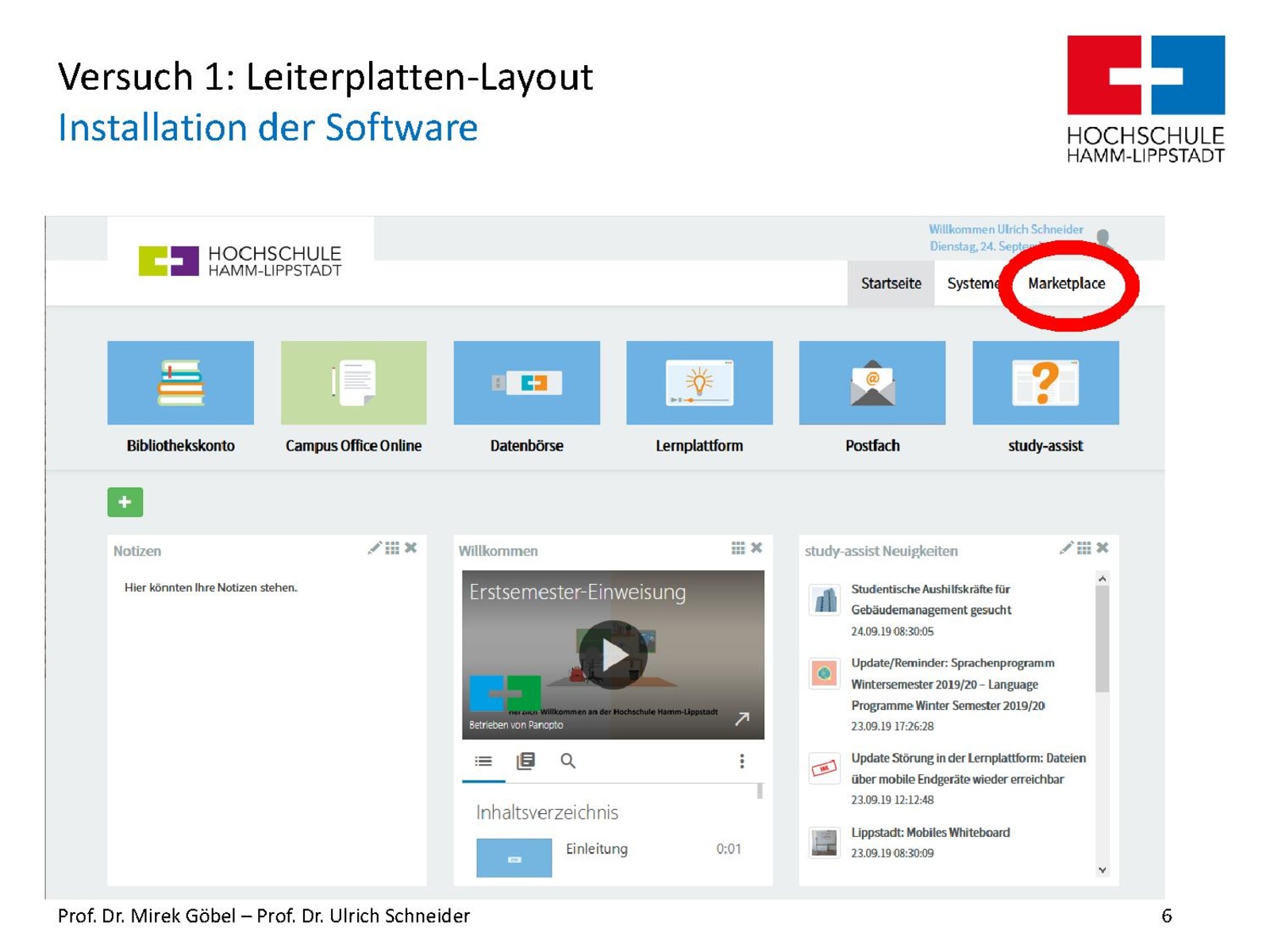Open Campus Office Online tile
This screenshot has height=952, width=1270.
coord(353,383)
